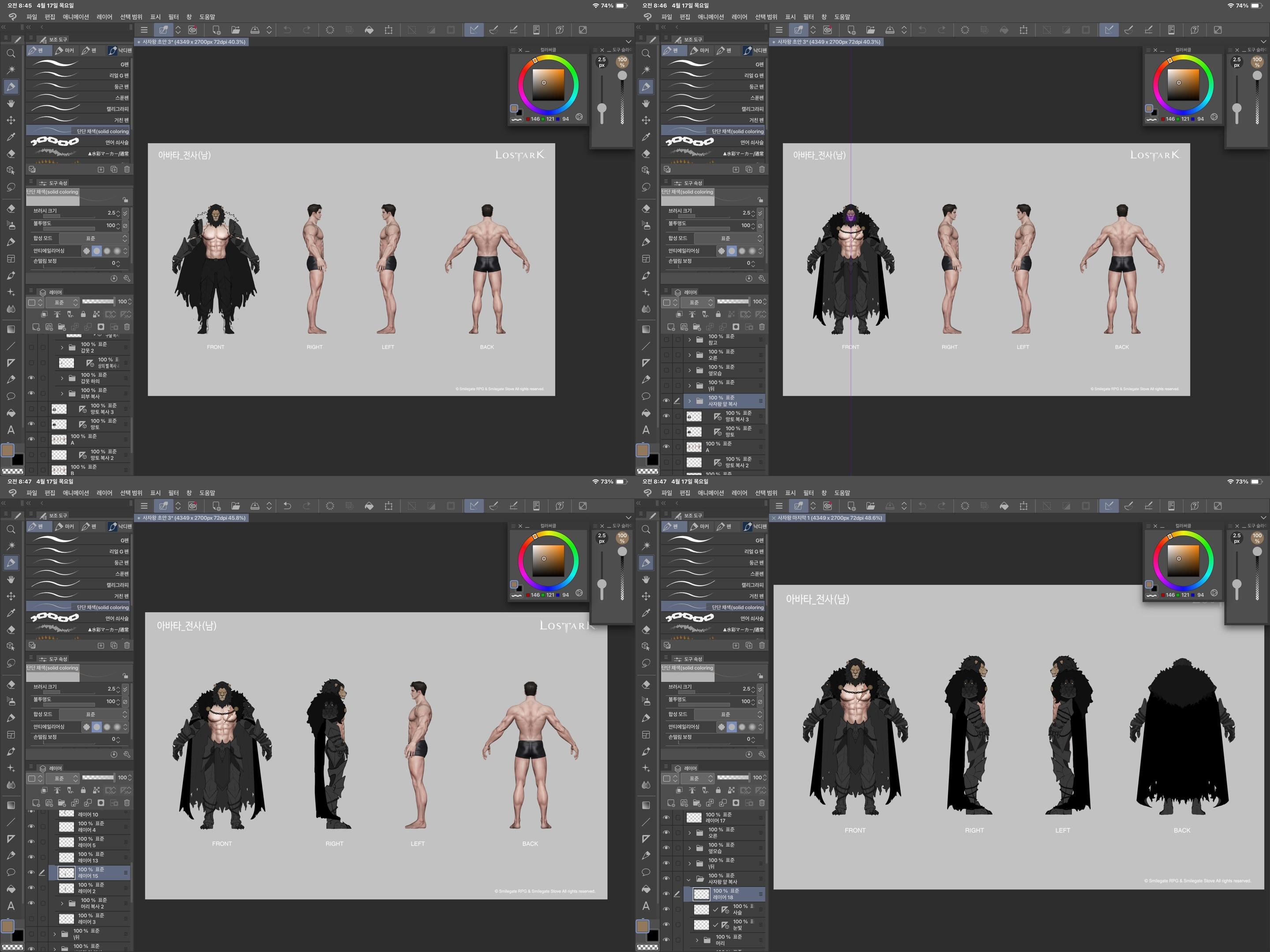Select Zoom magnifier tool in the 8:45 screenshot
1270x952 pixels.
point(11,53)
